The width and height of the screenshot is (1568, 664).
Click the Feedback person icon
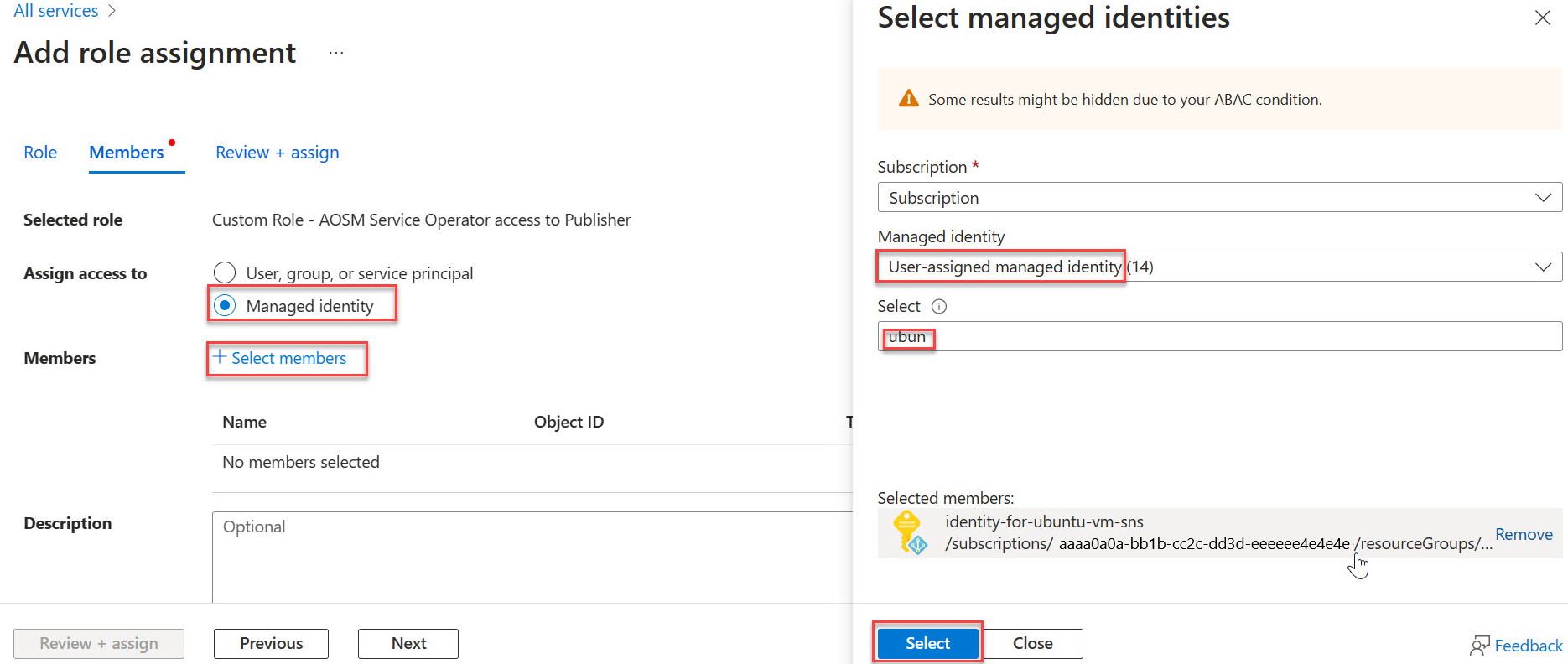(1480, 645)
